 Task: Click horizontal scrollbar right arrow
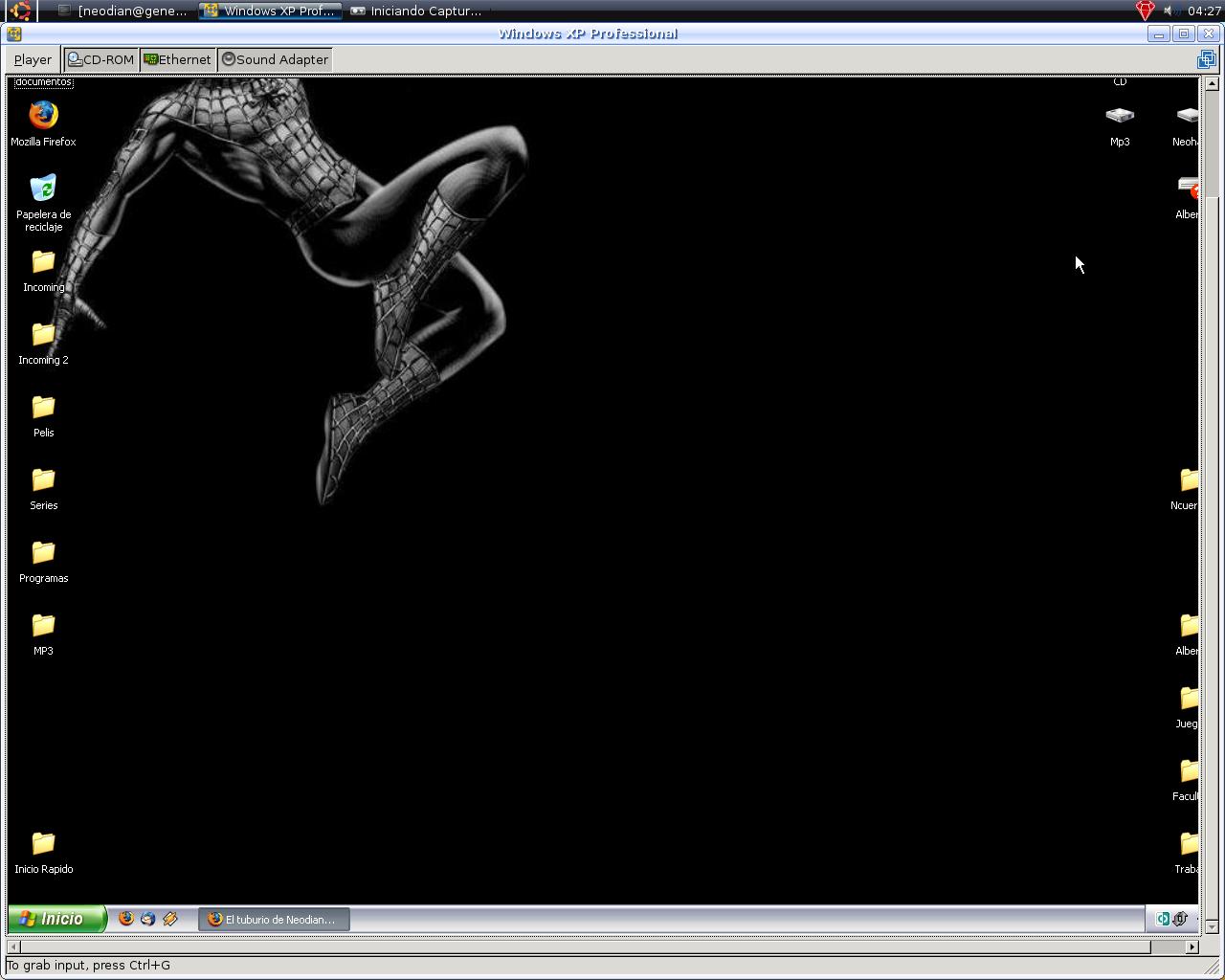point(1192,947)
